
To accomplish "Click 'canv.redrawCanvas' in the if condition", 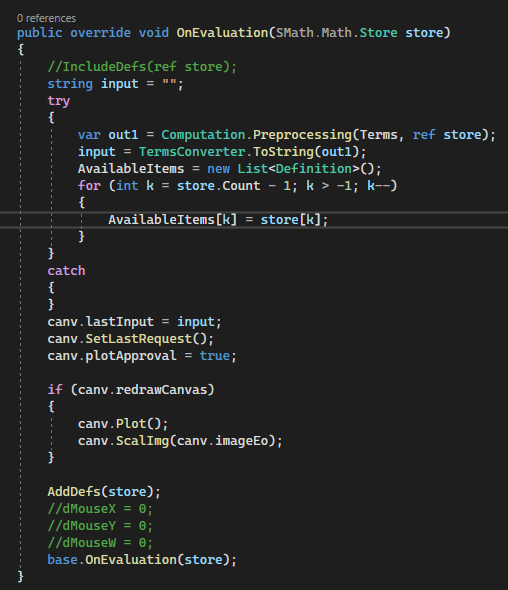I will pyautogui.click(x=143, y=389).
